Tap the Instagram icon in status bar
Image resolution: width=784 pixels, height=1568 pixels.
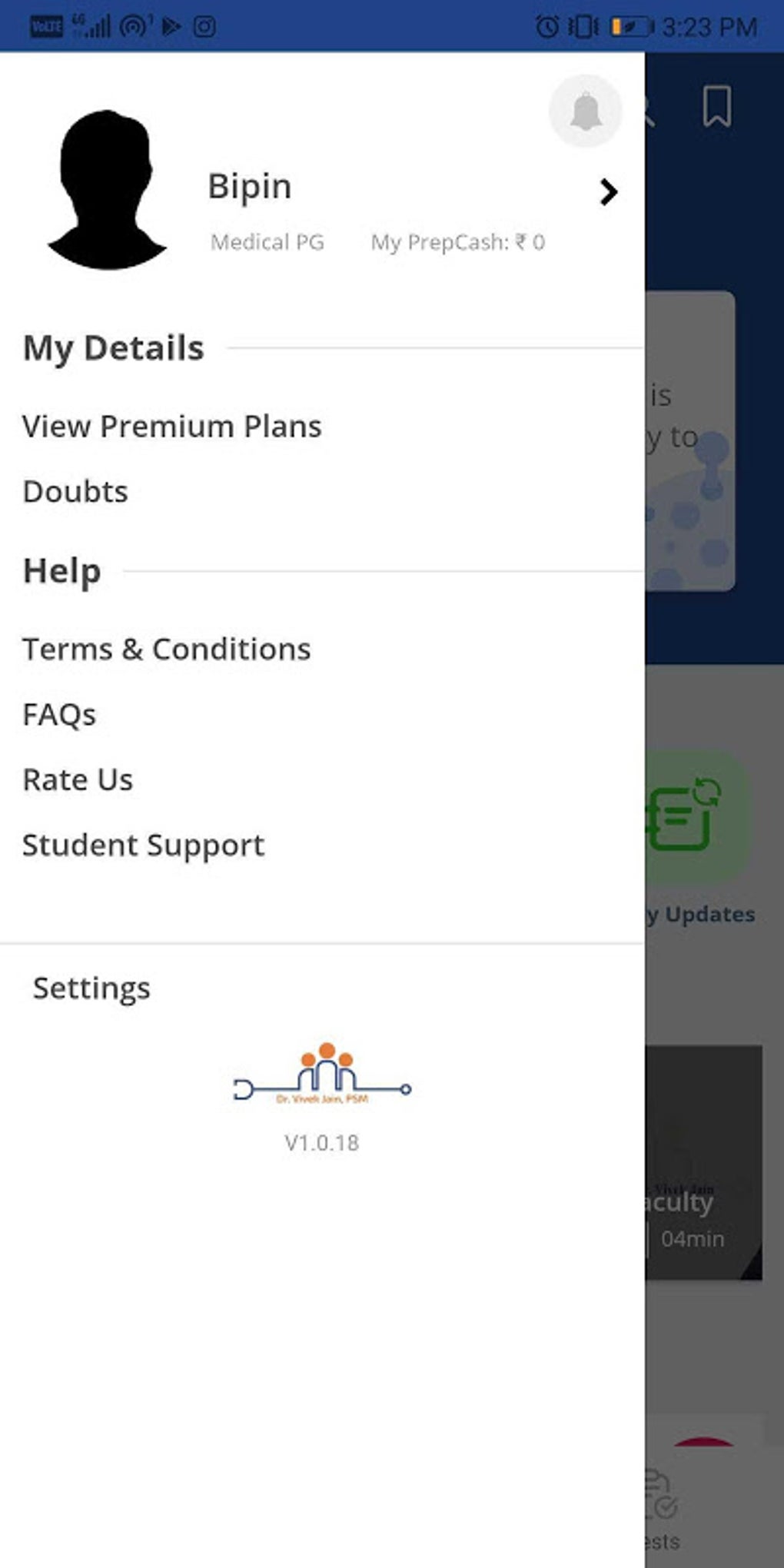click(x=204, y=28)
